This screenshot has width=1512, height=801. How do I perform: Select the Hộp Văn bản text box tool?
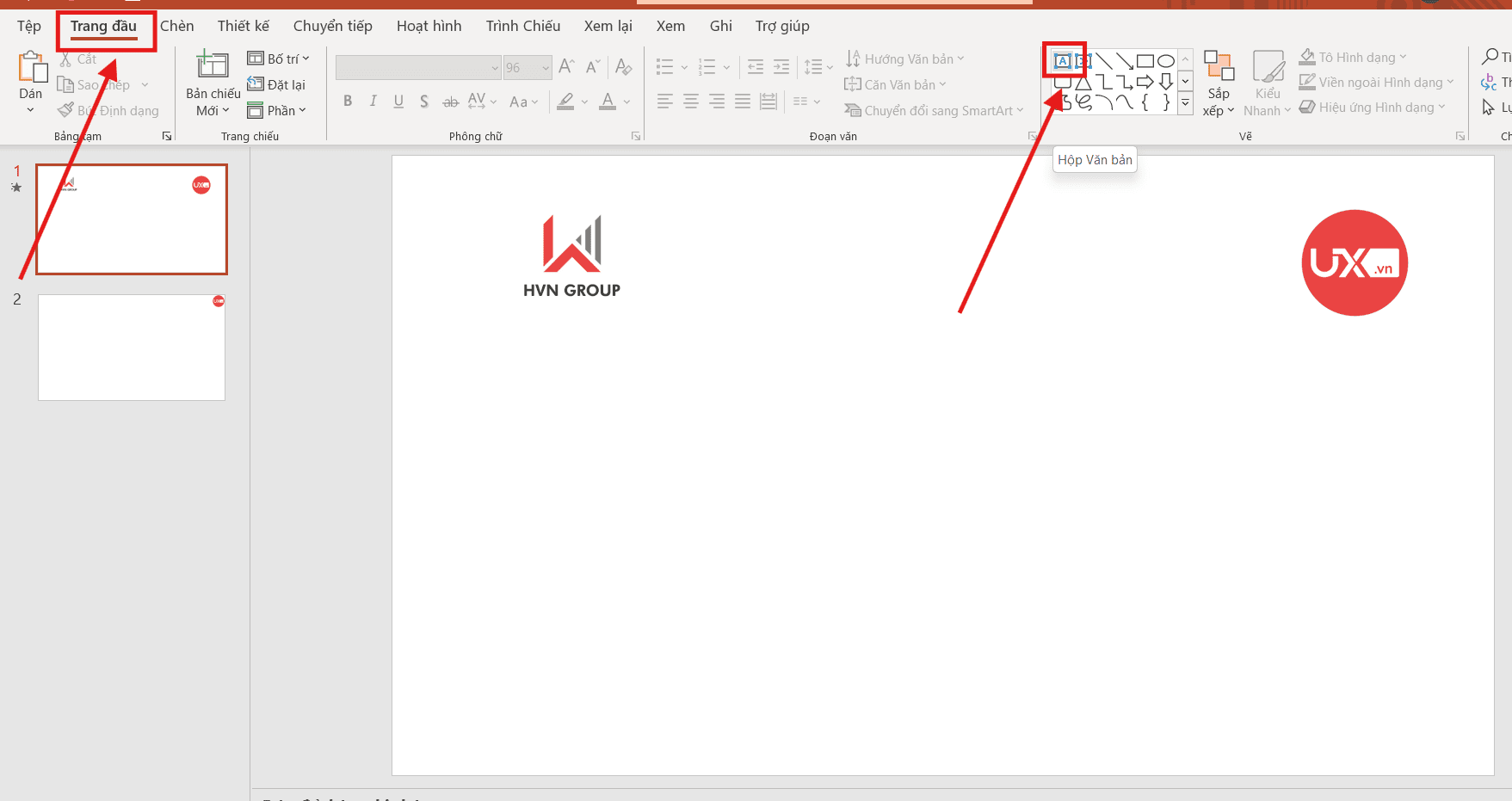point(1063,61)
